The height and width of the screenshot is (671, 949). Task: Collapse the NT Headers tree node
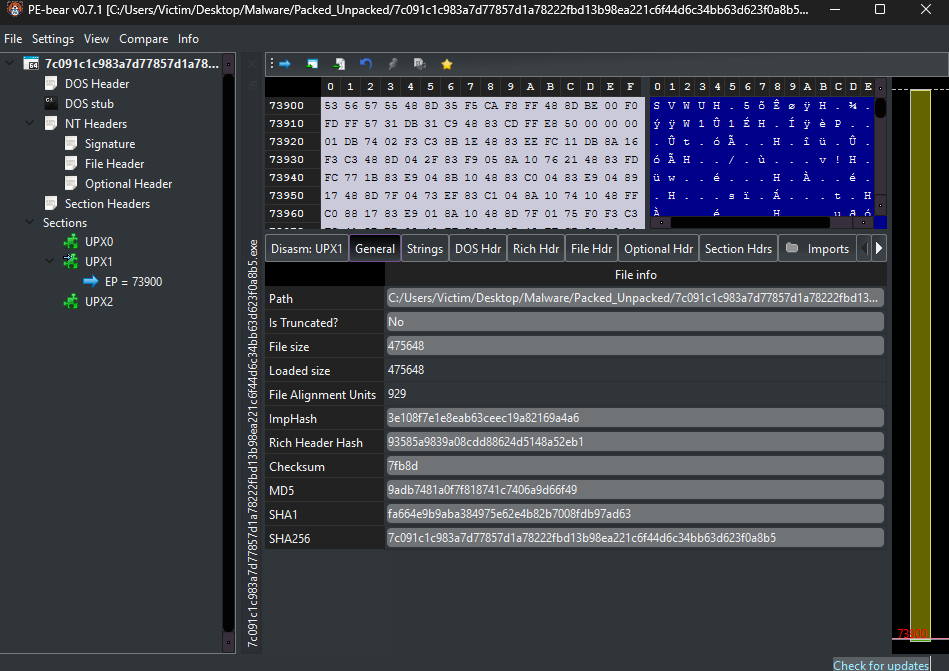point(31,124)
